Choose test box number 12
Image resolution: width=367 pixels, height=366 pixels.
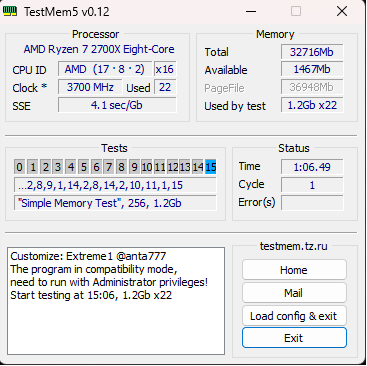pyautogui.click(x=173, y=167)
